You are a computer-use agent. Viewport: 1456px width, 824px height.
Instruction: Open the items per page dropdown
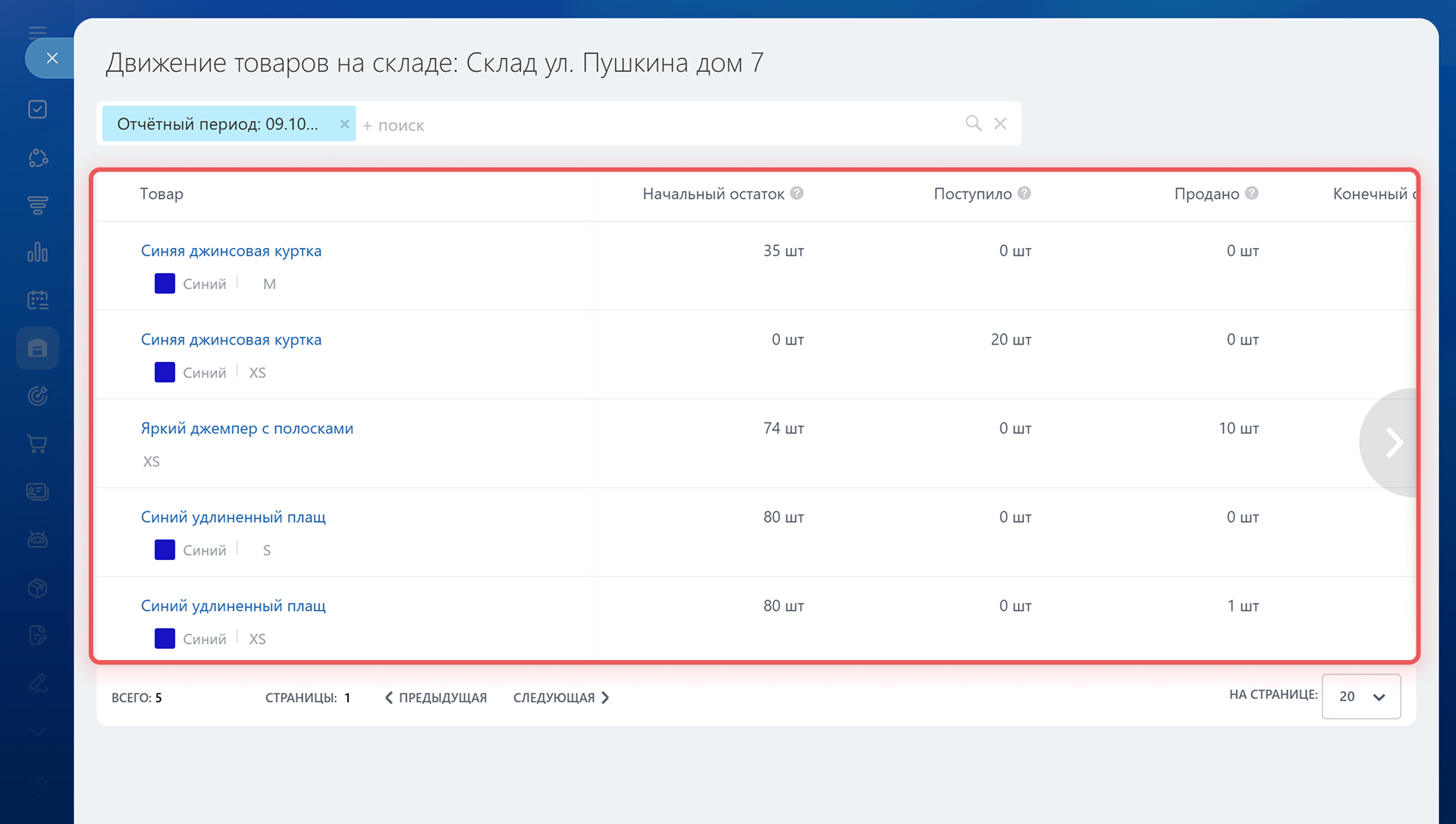click(1360, 697)
